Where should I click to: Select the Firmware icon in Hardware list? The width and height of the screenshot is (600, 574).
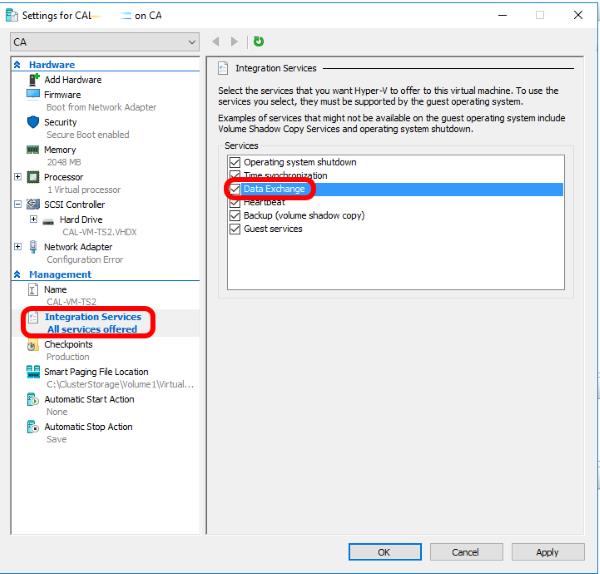33,95
